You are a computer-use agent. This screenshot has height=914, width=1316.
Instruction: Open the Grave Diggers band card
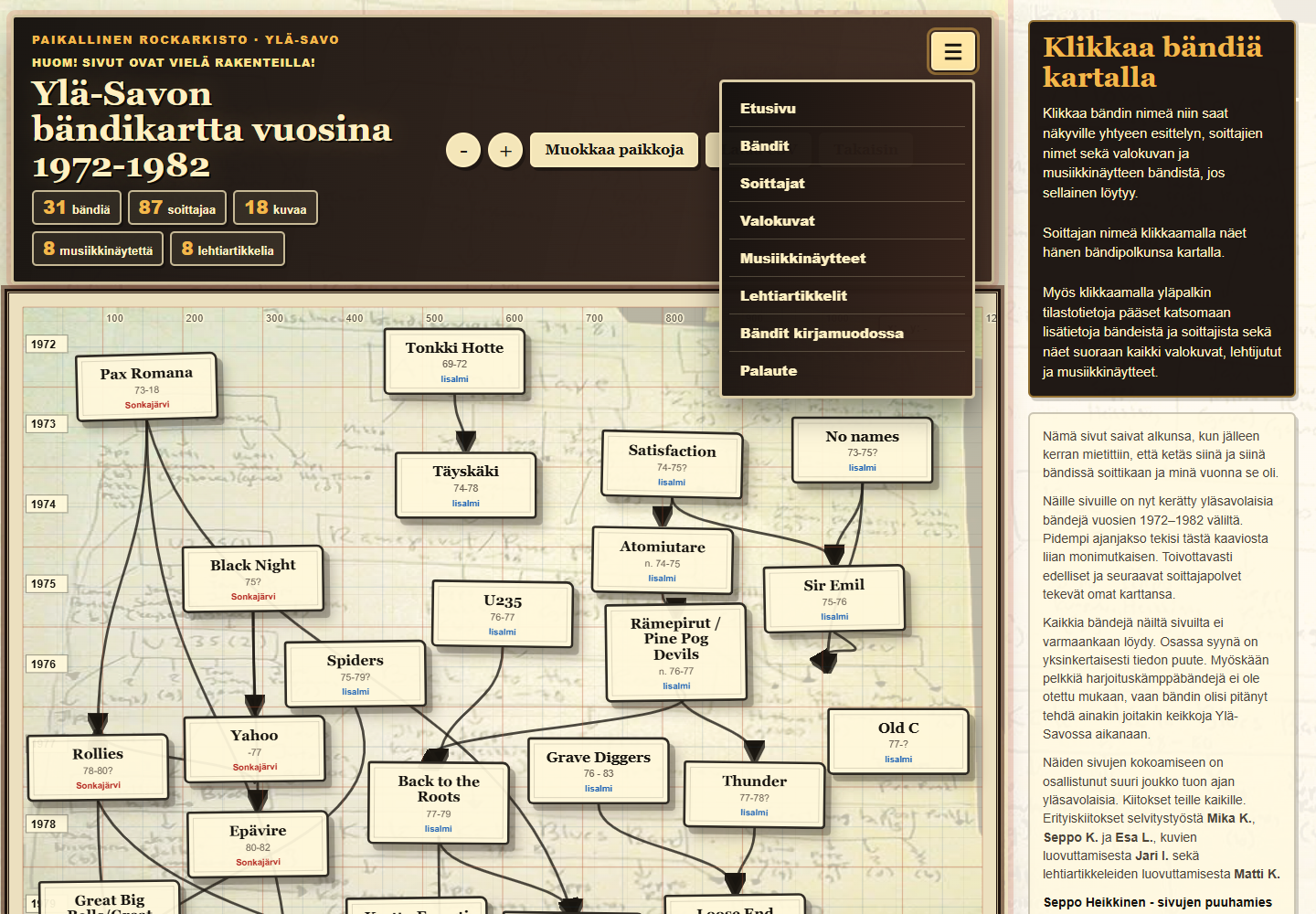[x=599, y=771]
